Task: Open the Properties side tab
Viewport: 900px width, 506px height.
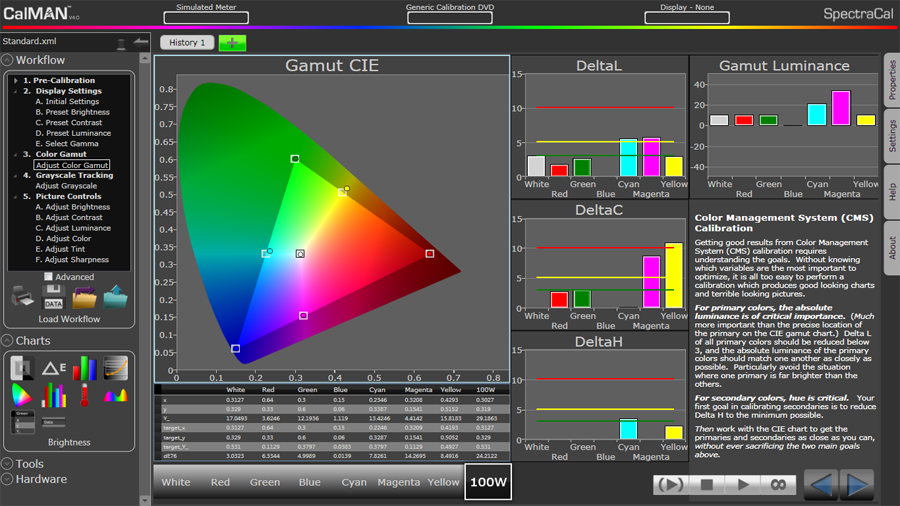Action: (892, 80)
